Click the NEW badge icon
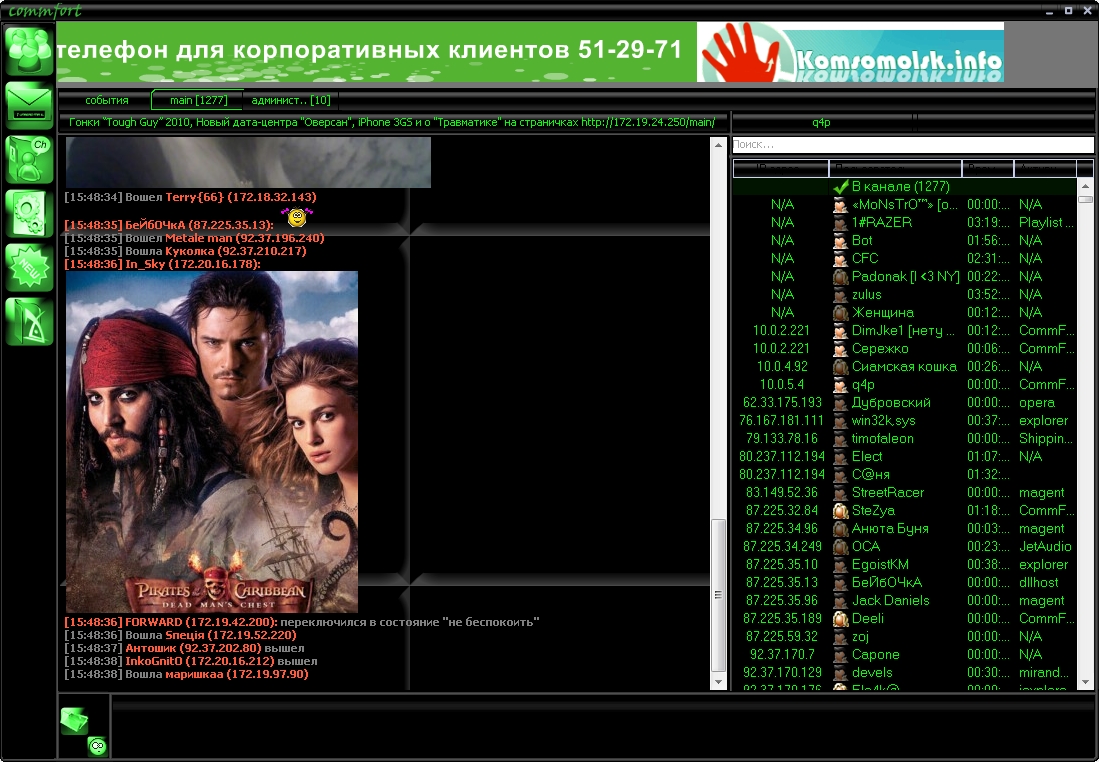Image resolution: width=1099 pixels, height=762 pixels. [x=29, y=267]
